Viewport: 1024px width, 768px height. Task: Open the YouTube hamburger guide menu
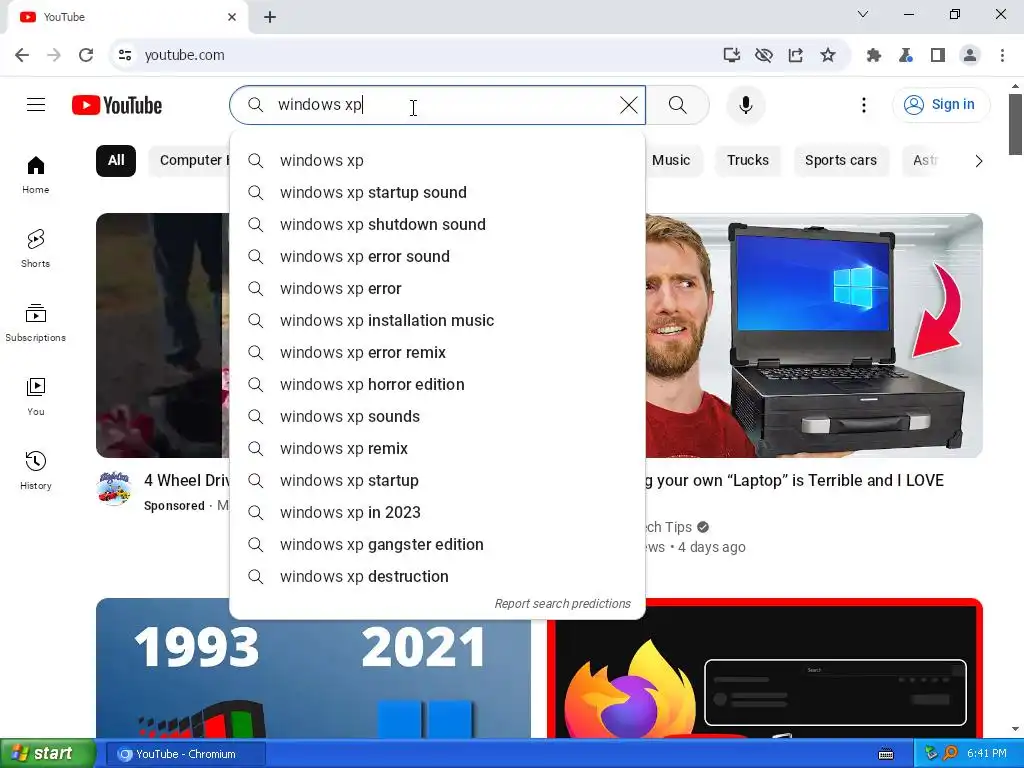point(36,104)
